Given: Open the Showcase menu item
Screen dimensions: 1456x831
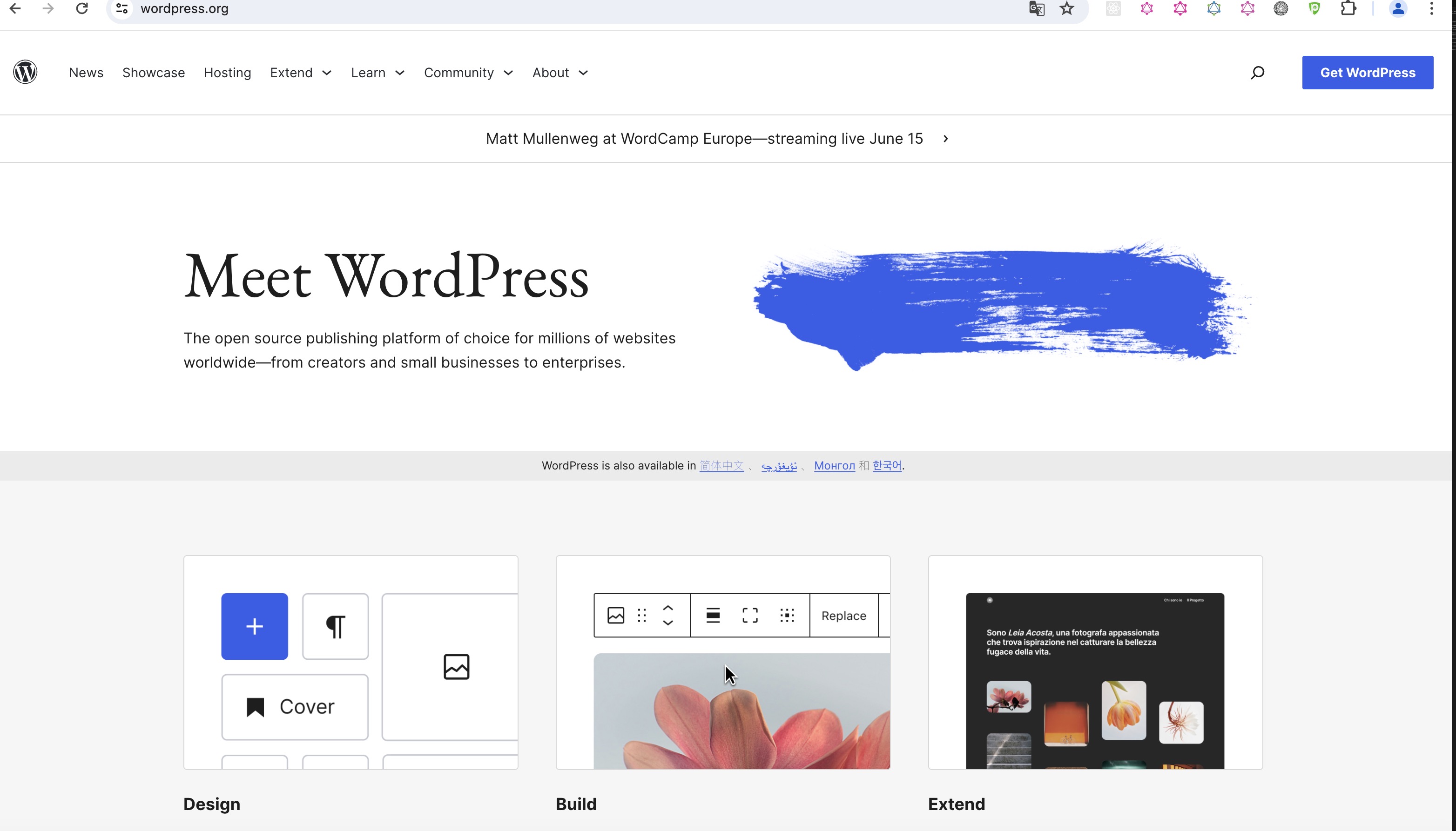Looking at the screenshot, I should (x=154, y=73).
